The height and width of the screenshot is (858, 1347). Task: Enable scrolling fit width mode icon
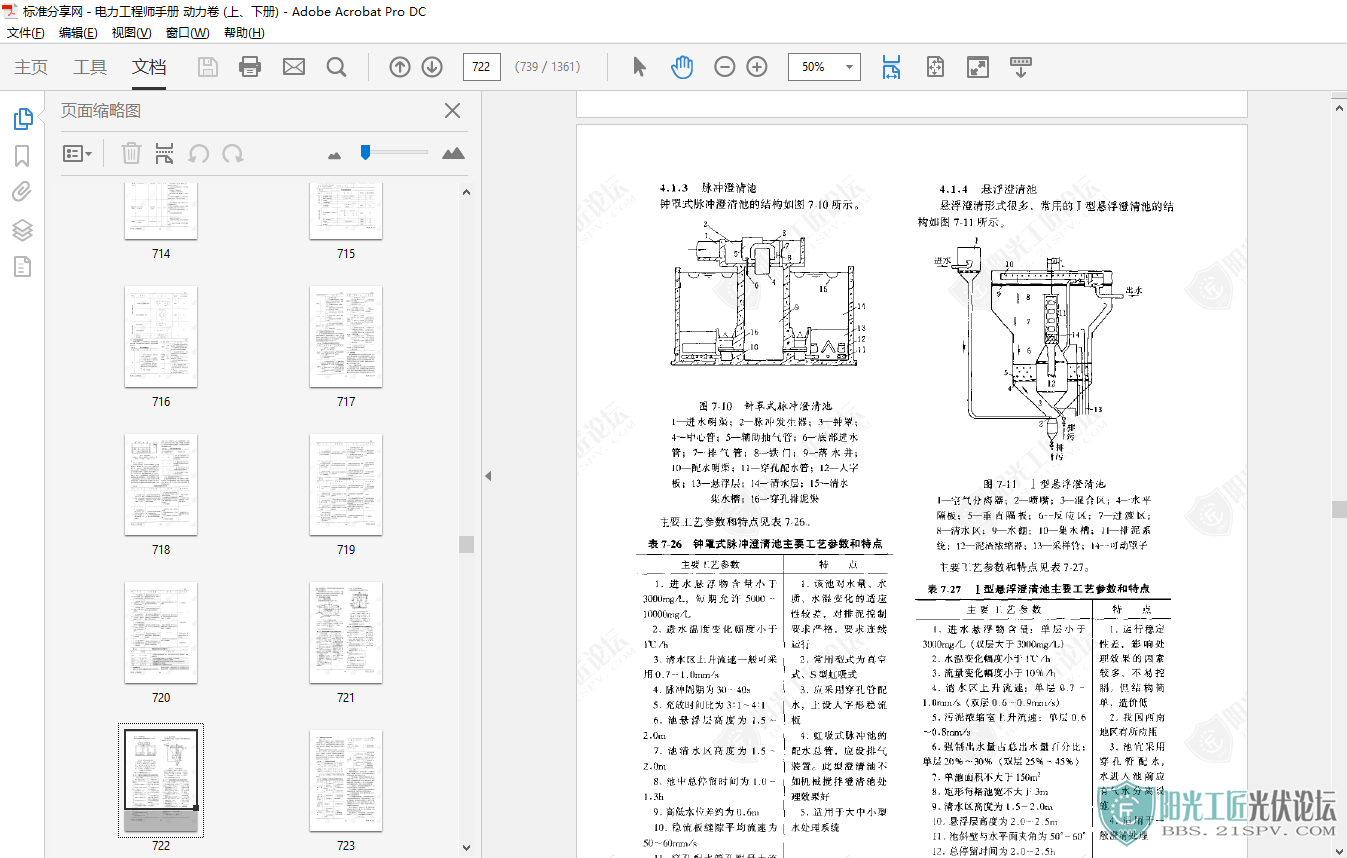(891, 67)
